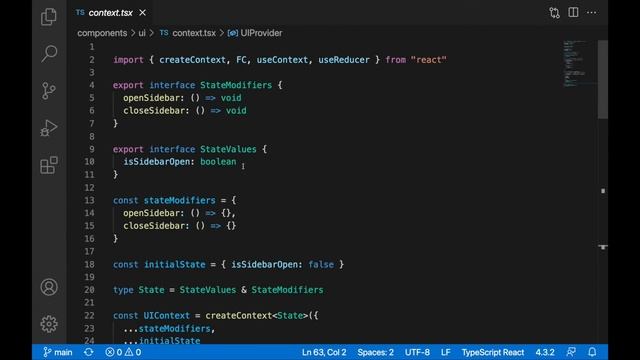The image size is (640, 360).
Task: Click the Ln 63, Col 2 indicator
Action: pyautogui.click(x=324, y=352)
